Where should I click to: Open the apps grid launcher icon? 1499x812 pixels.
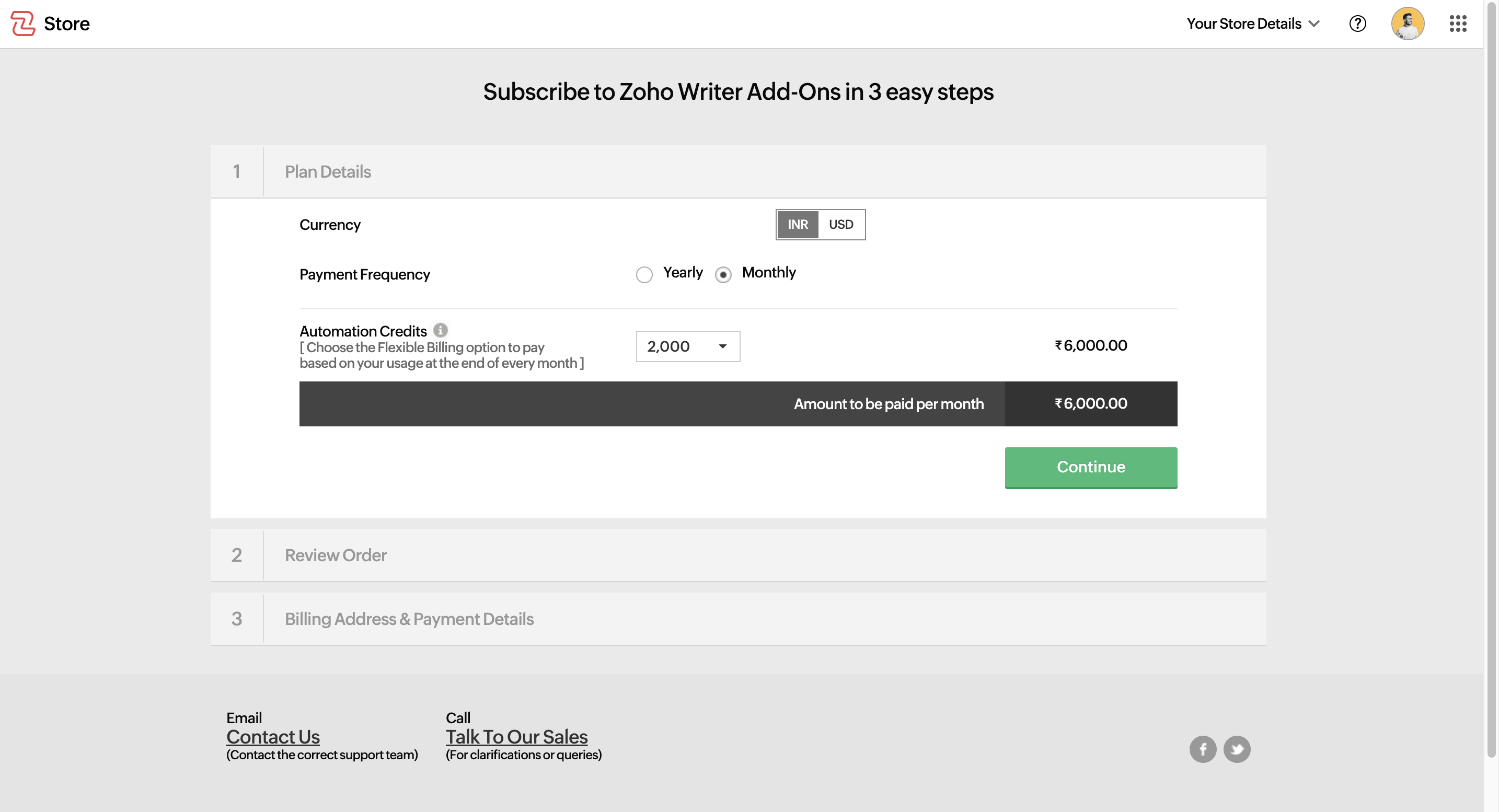[x=1458, y=24]
